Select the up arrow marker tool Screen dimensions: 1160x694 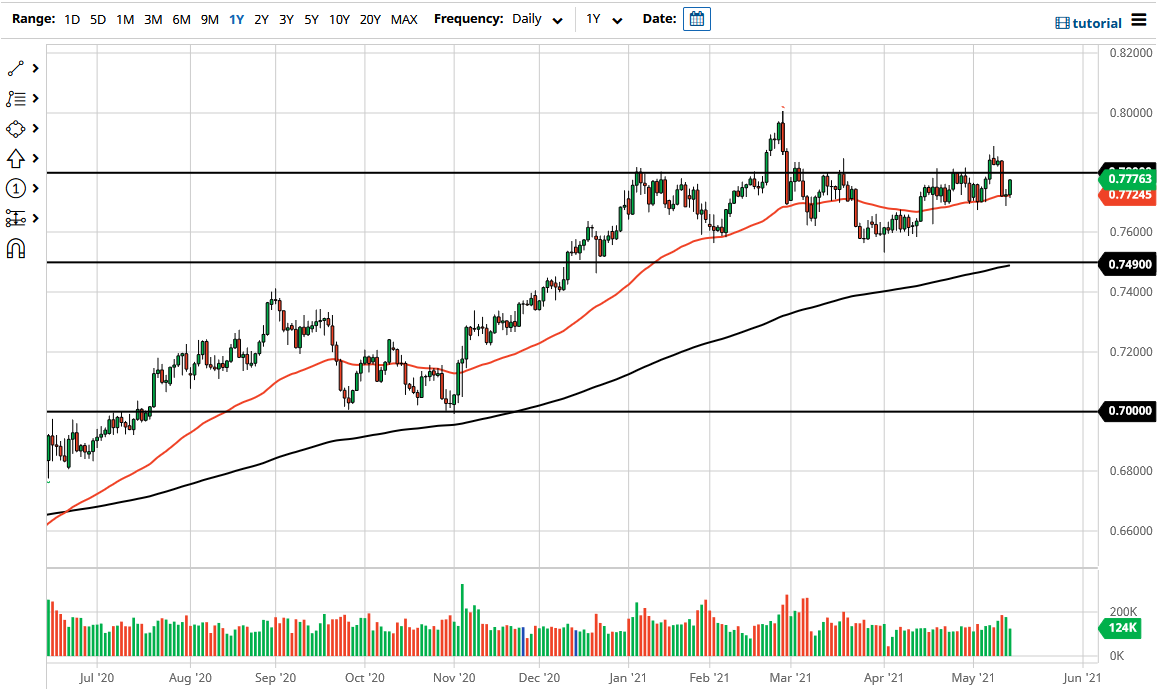tap(16, 158)
